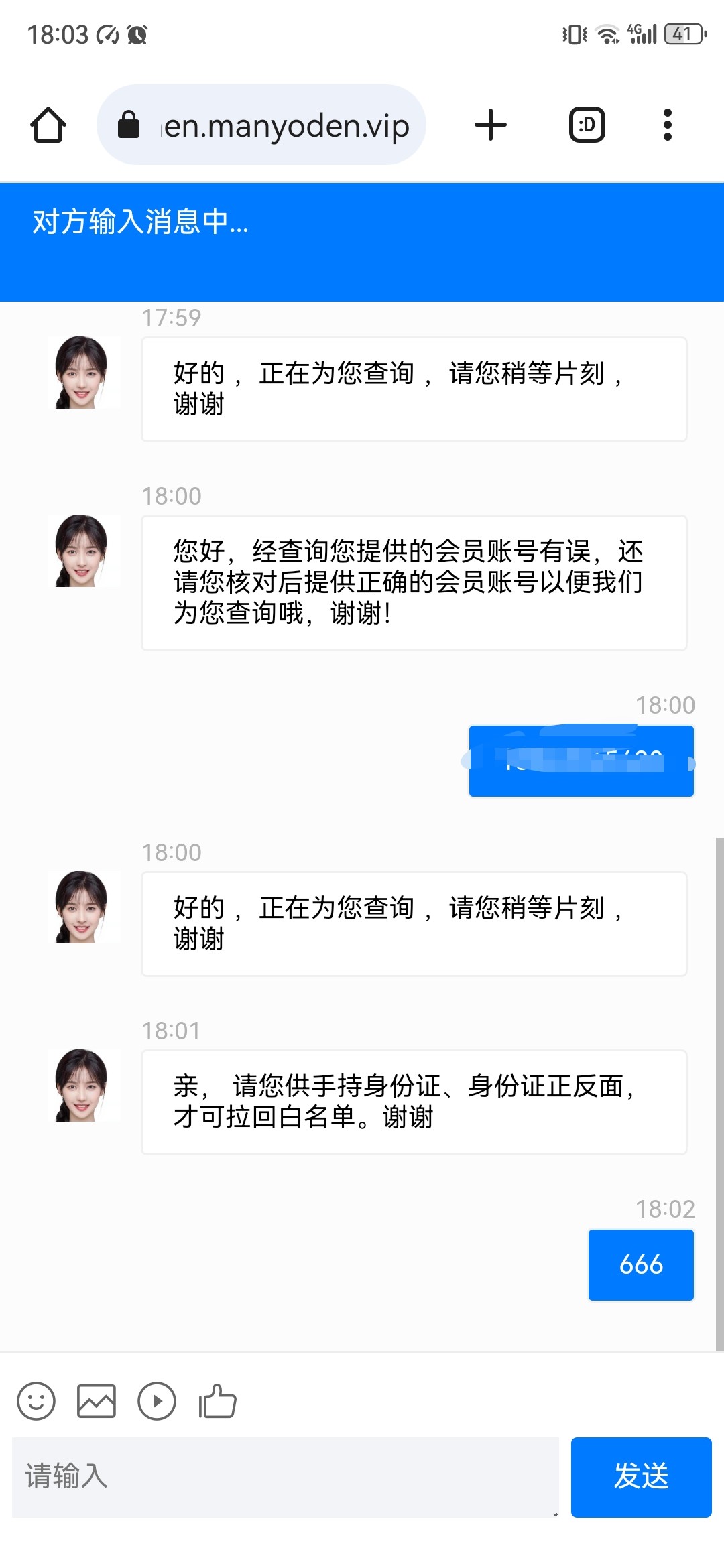Tap the en.manyoden.vip address bar
This screenshot has width=724, height=1568.
(x=286, y=125)
